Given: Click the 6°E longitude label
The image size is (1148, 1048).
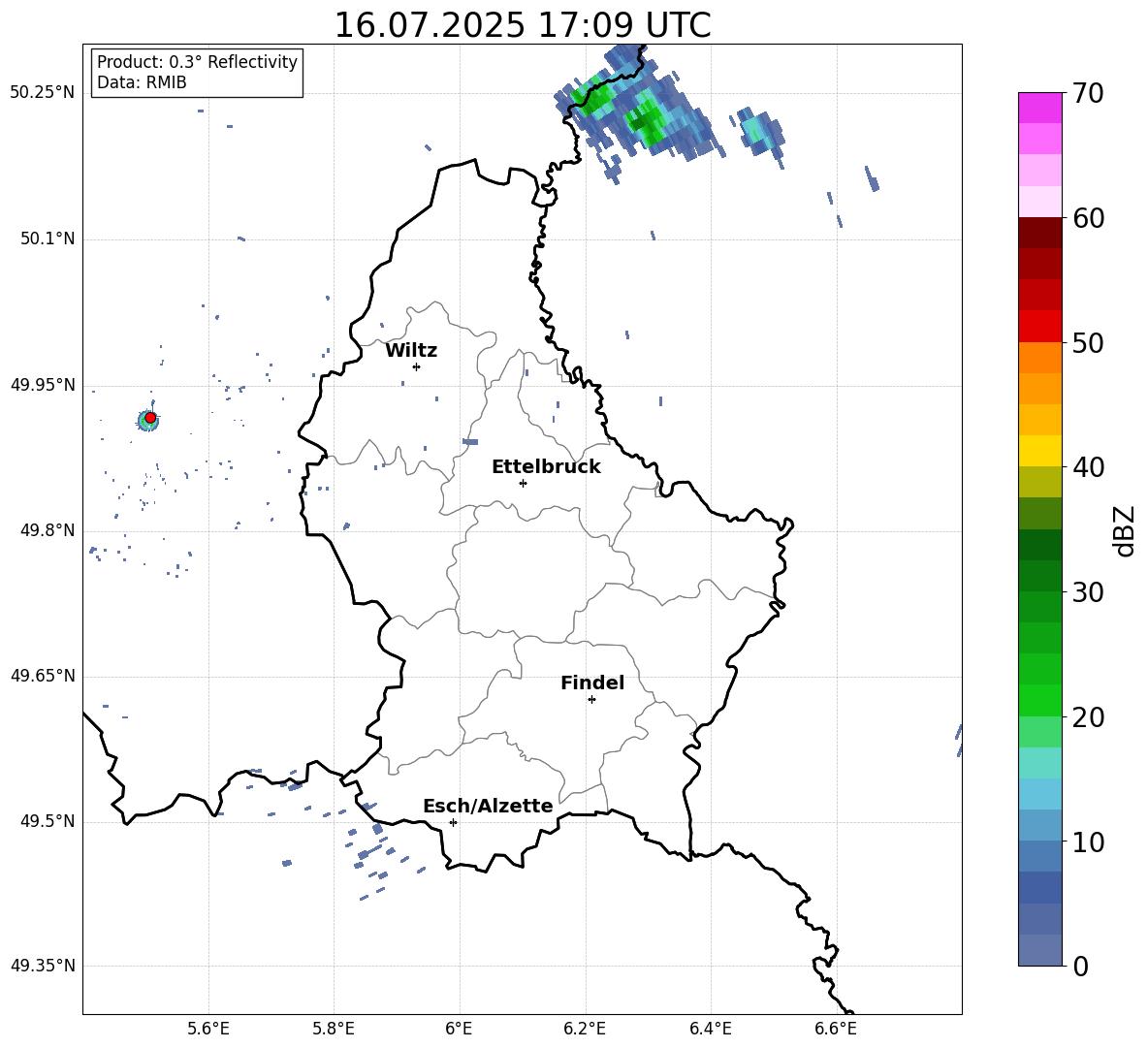Looking at the screenshot, I should click(x=459, y=1029).
